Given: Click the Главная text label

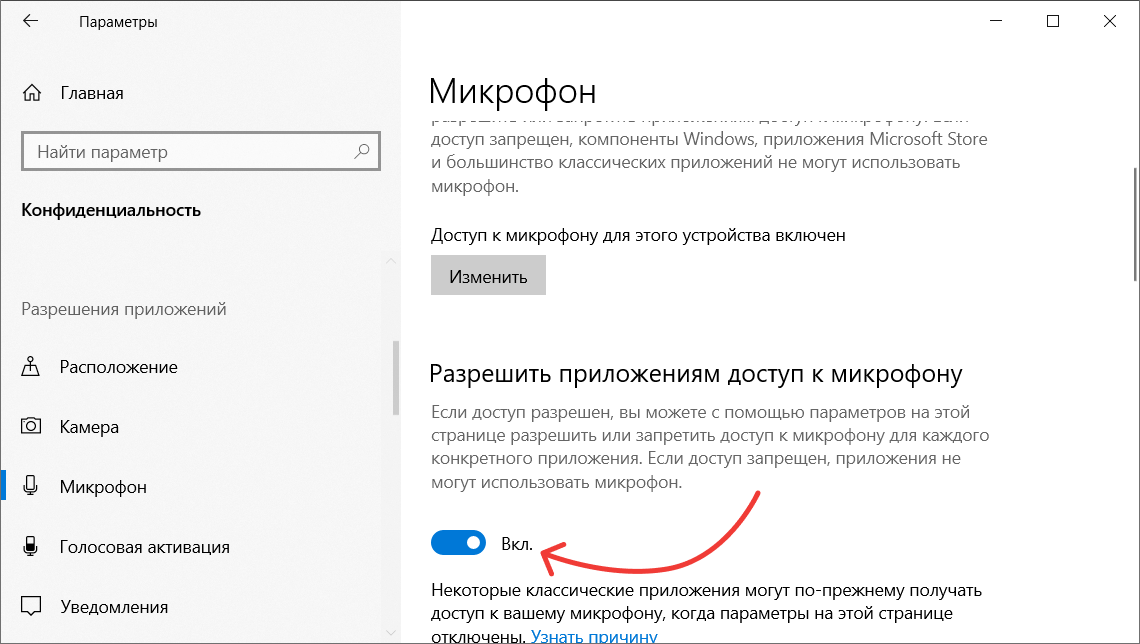Looking at the screenshot, I should point(91,93).
